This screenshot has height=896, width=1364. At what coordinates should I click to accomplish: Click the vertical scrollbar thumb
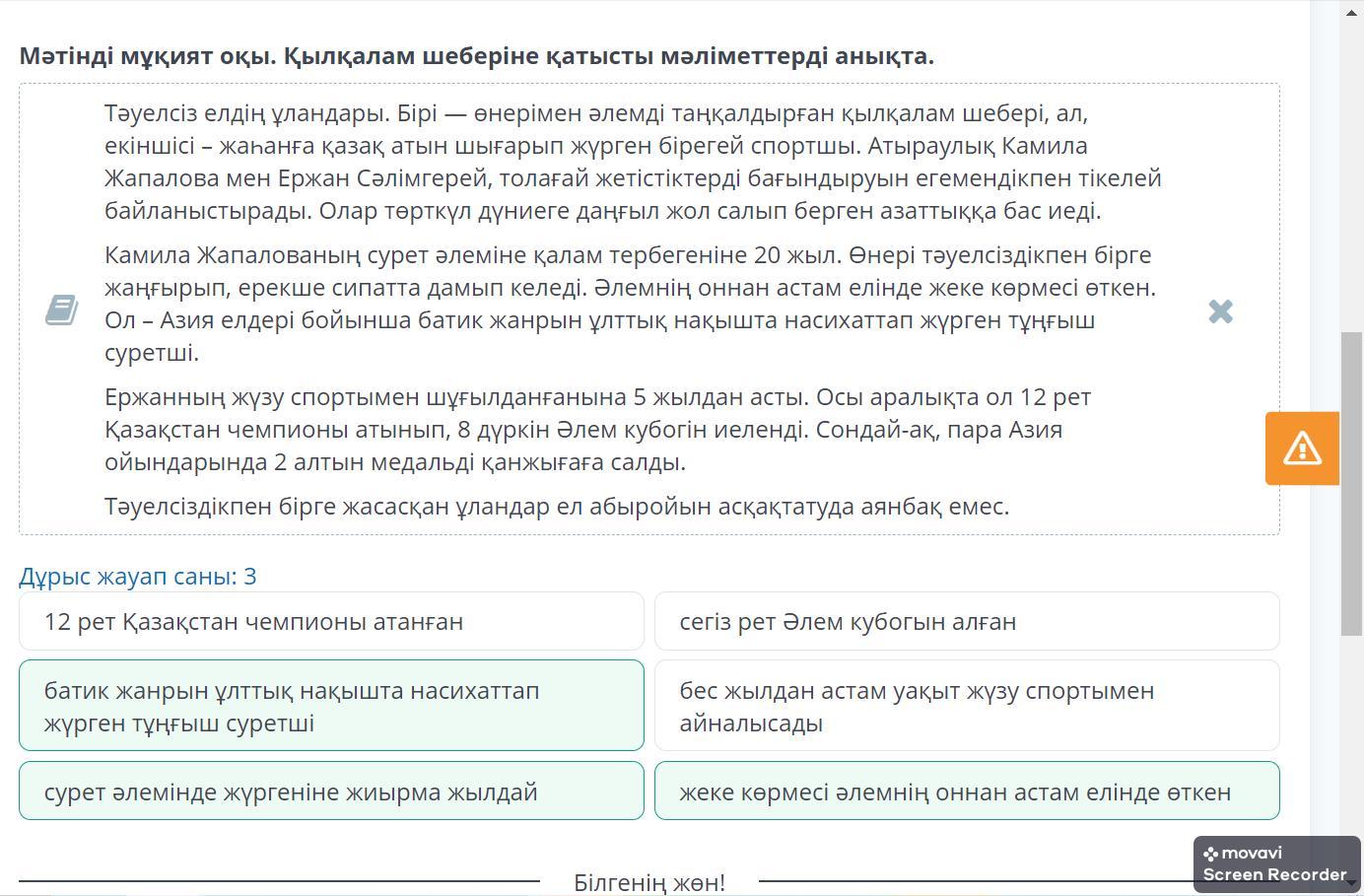[x=1352, y=484]
